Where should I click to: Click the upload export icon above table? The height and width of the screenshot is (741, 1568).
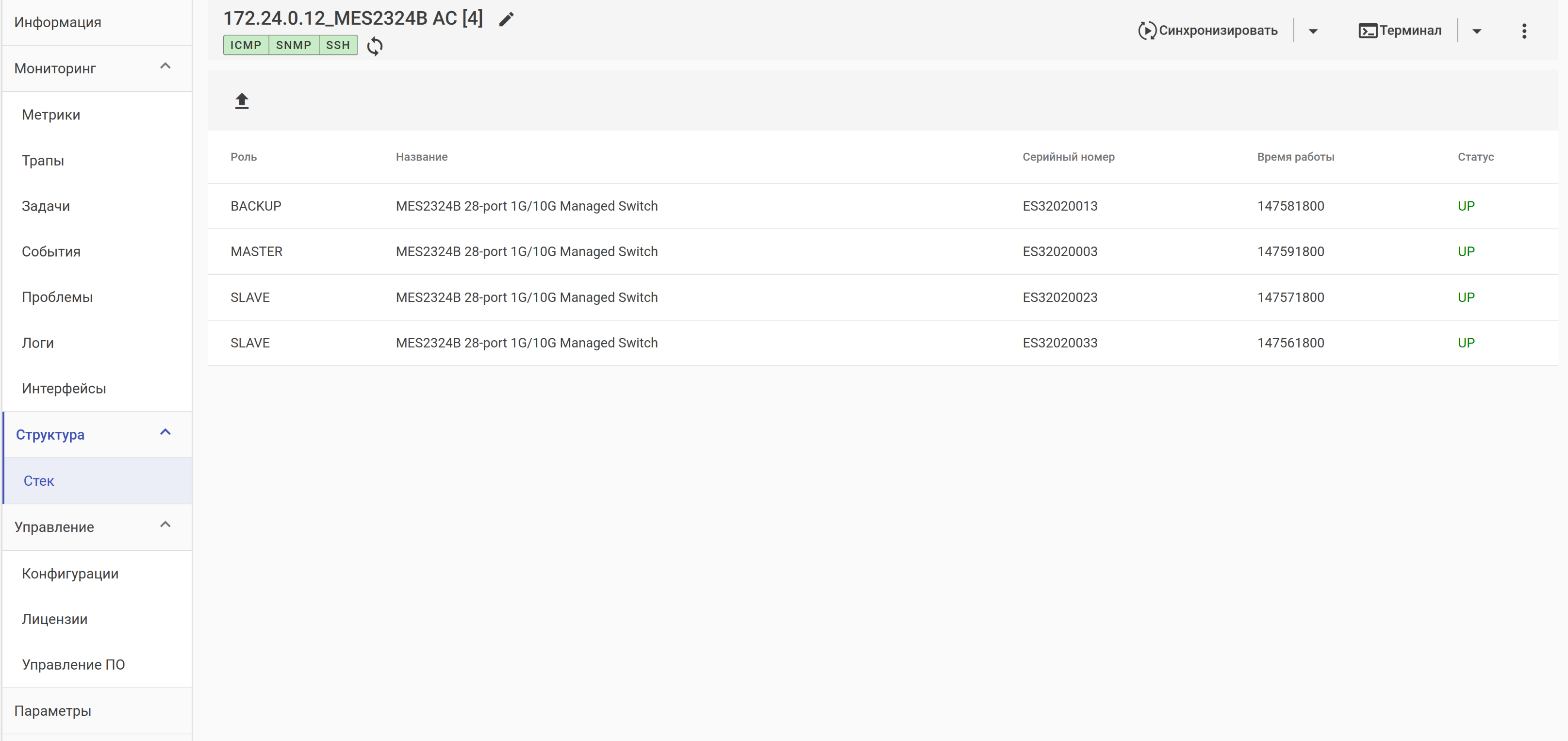click(242, 100)
